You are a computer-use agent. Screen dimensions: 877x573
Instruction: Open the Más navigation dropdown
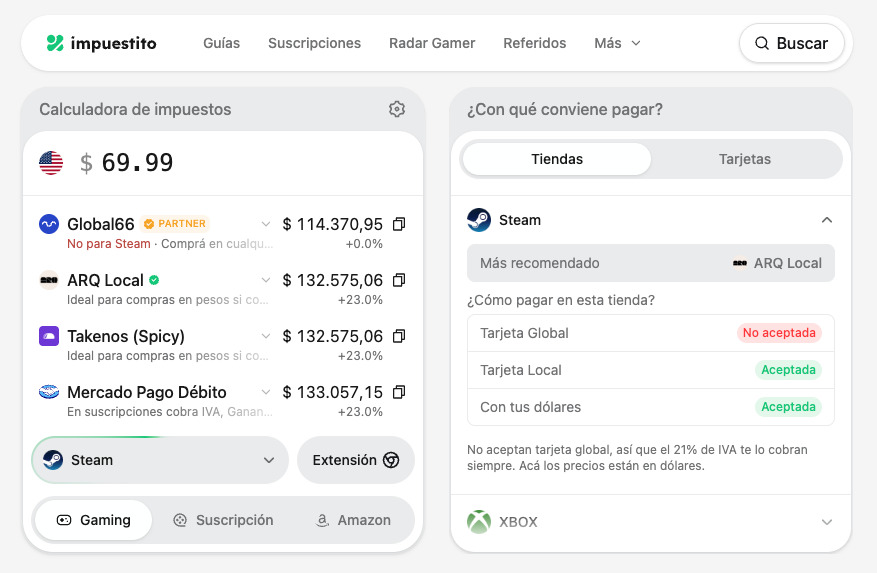pos(617,43)
